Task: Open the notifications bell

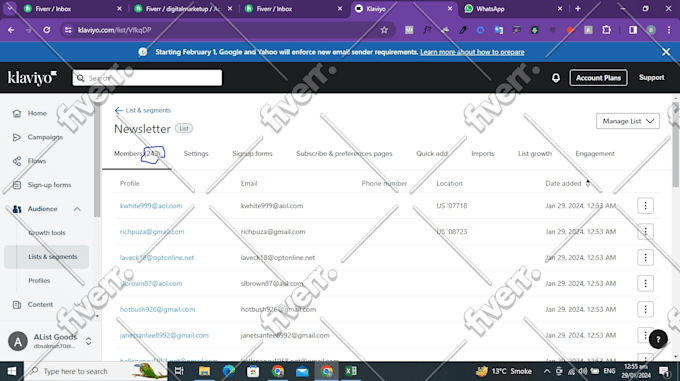Action: pos(556,78)
